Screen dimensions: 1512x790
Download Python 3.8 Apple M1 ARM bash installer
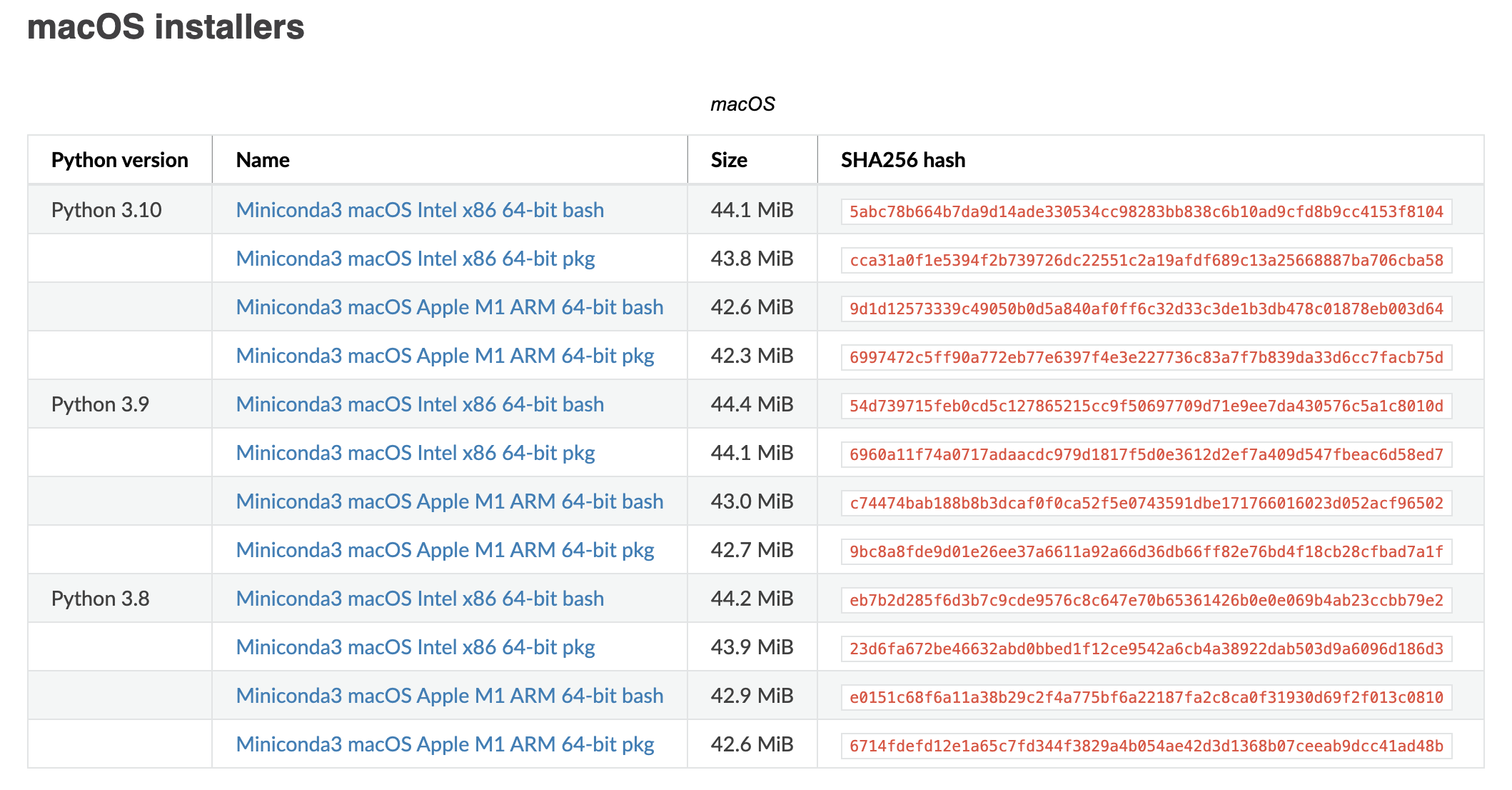click(449, 696)
